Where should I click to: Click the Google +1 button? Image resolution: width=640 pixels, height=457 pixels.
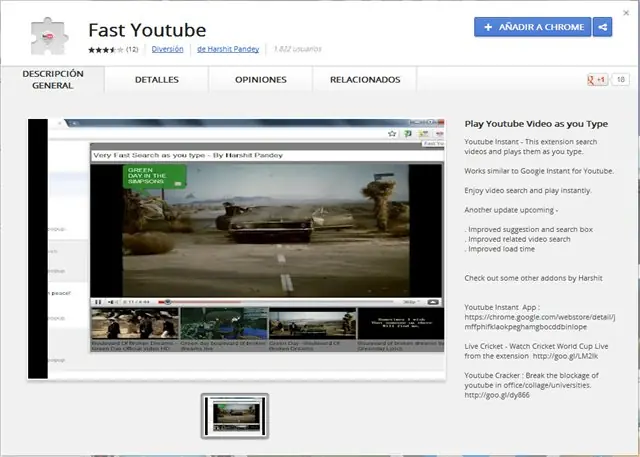coord(598,80)
